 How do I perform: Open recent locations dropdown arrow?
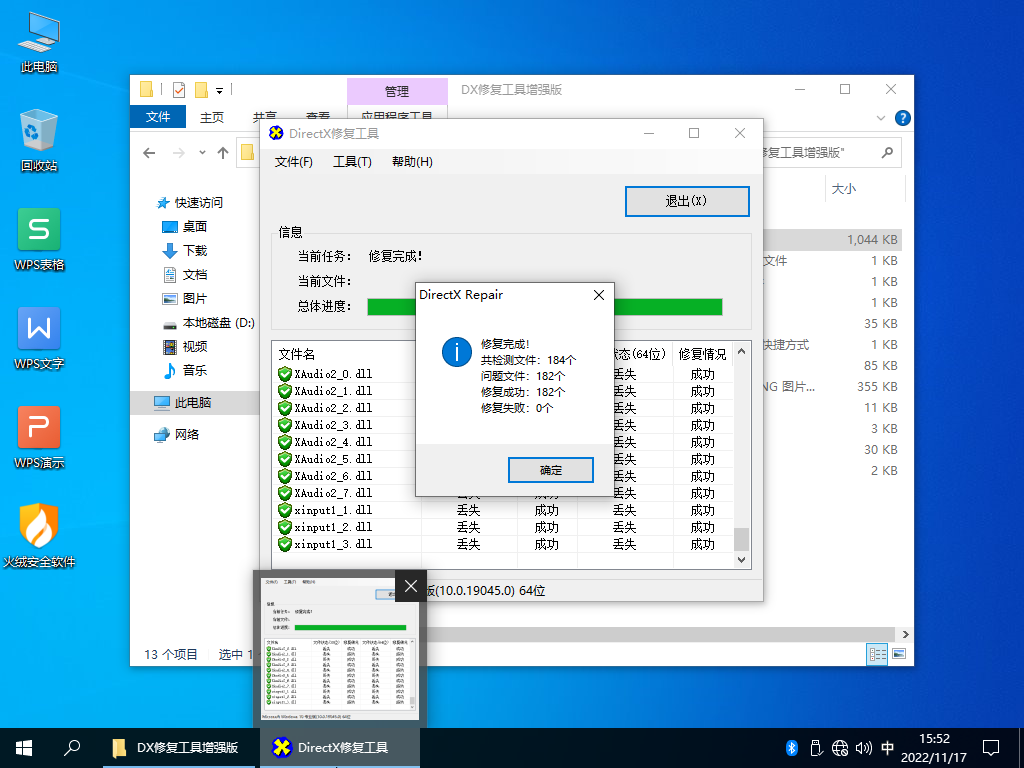(x=202, y=153)
